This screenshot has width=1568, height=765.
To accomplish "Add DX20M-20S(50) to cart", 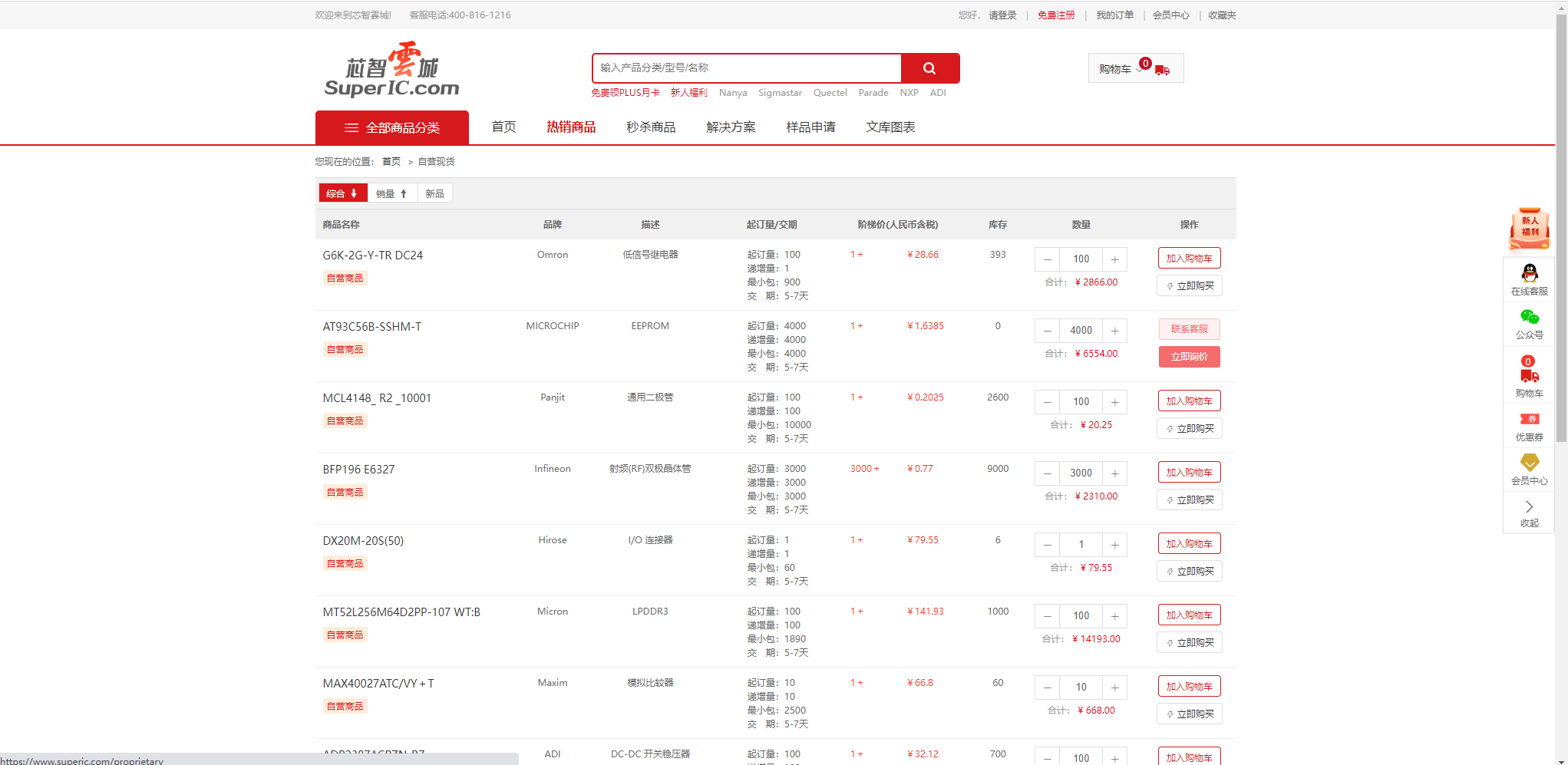I will (1189, 544).
